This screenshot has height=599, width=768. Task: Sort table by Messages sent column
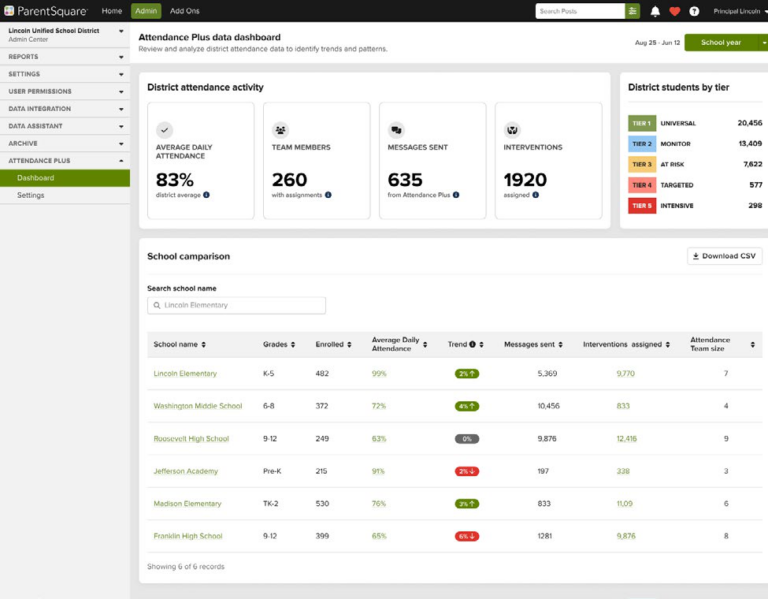coord(533,344)
